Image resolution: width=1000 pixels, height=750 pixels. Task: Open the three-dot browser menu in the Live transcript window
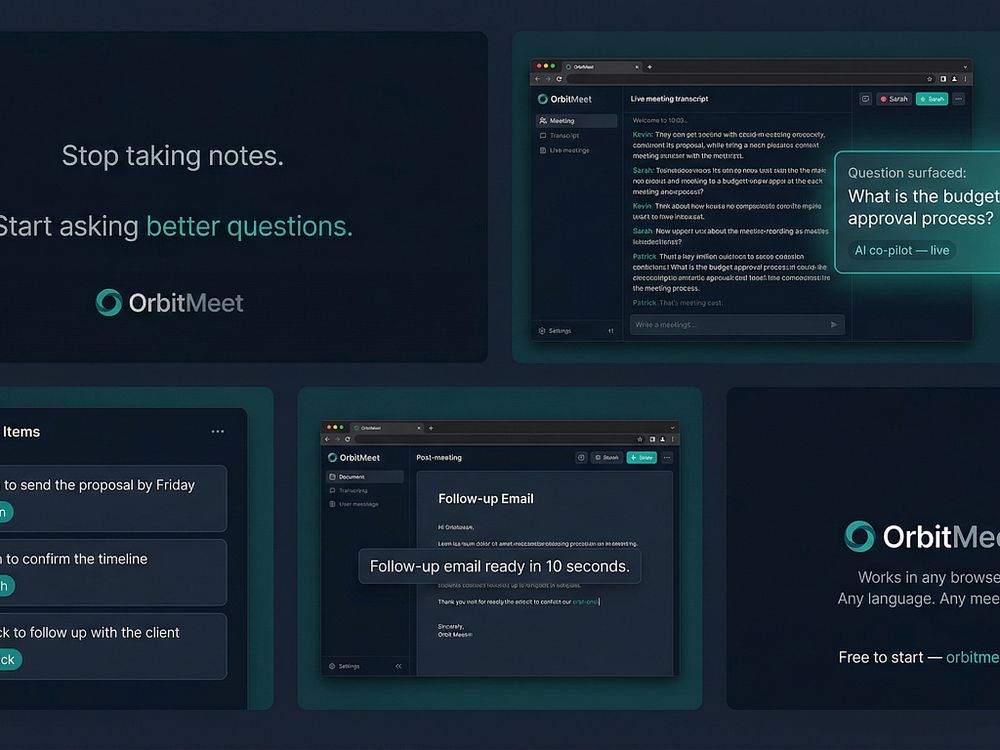pos(965,79)
